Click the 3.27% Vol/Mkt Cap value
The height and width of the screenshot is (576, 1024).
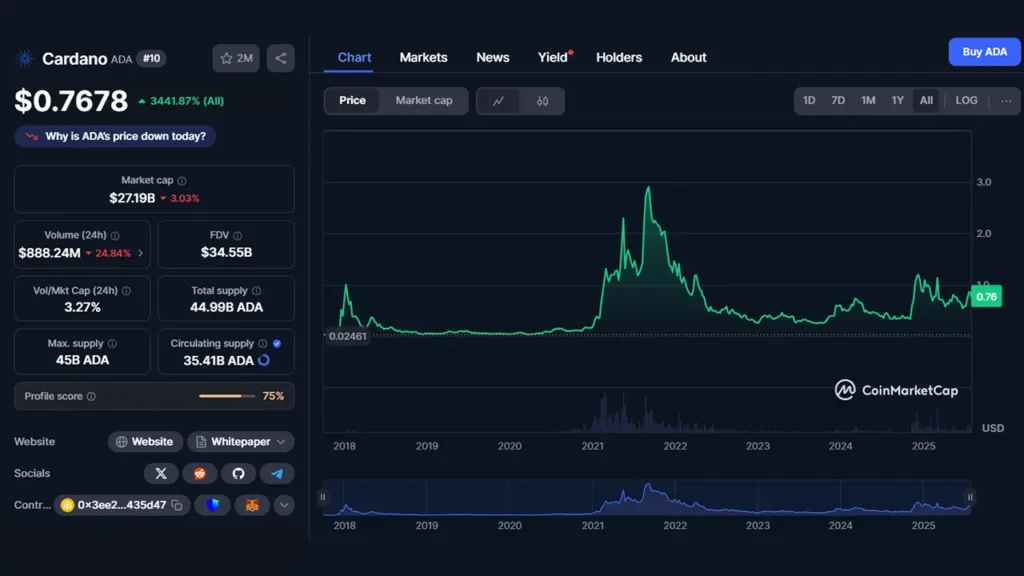[82, 308]
